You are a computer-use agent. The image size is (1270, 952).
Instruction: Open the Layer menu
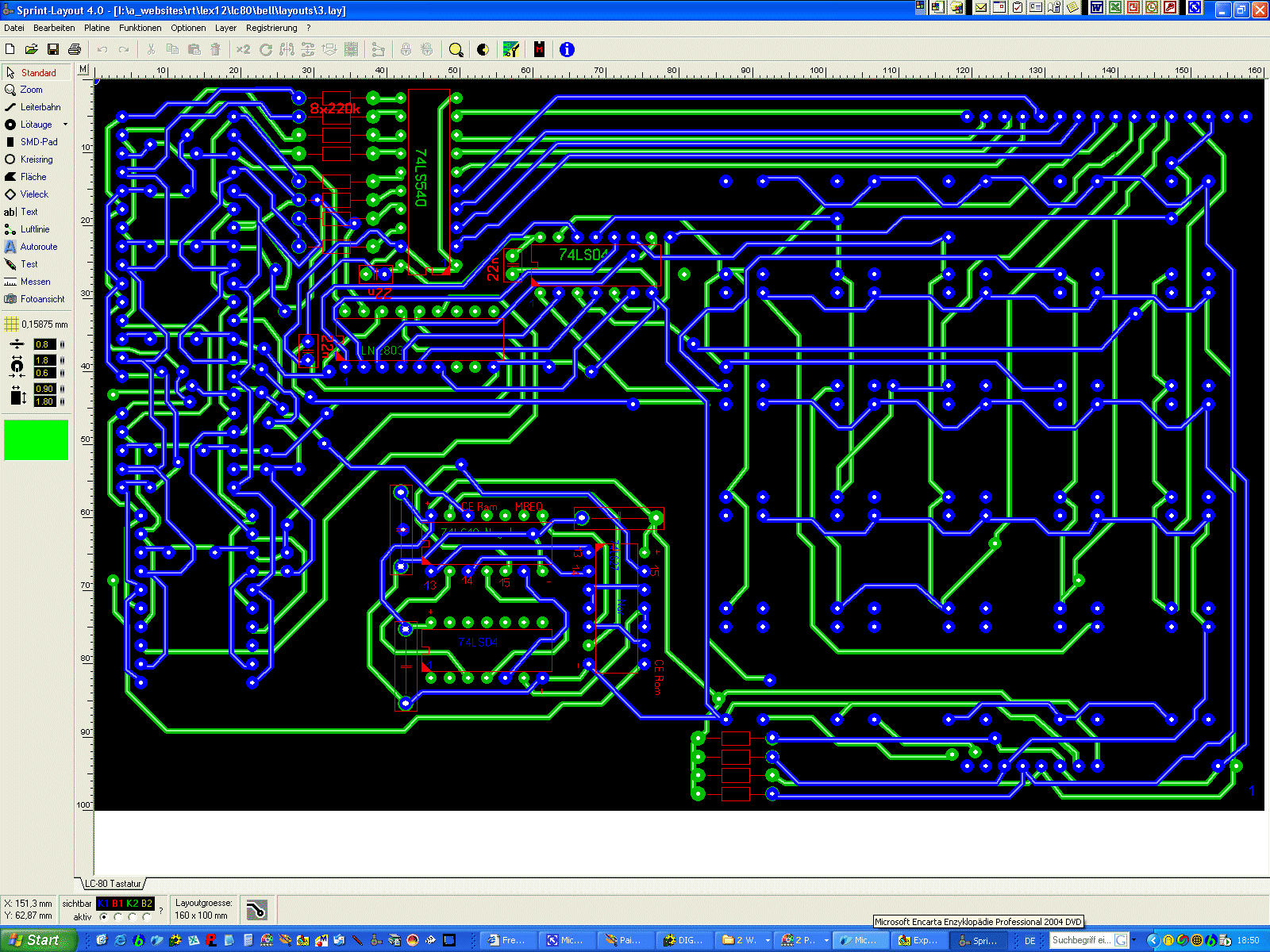(x=225, y=28)
